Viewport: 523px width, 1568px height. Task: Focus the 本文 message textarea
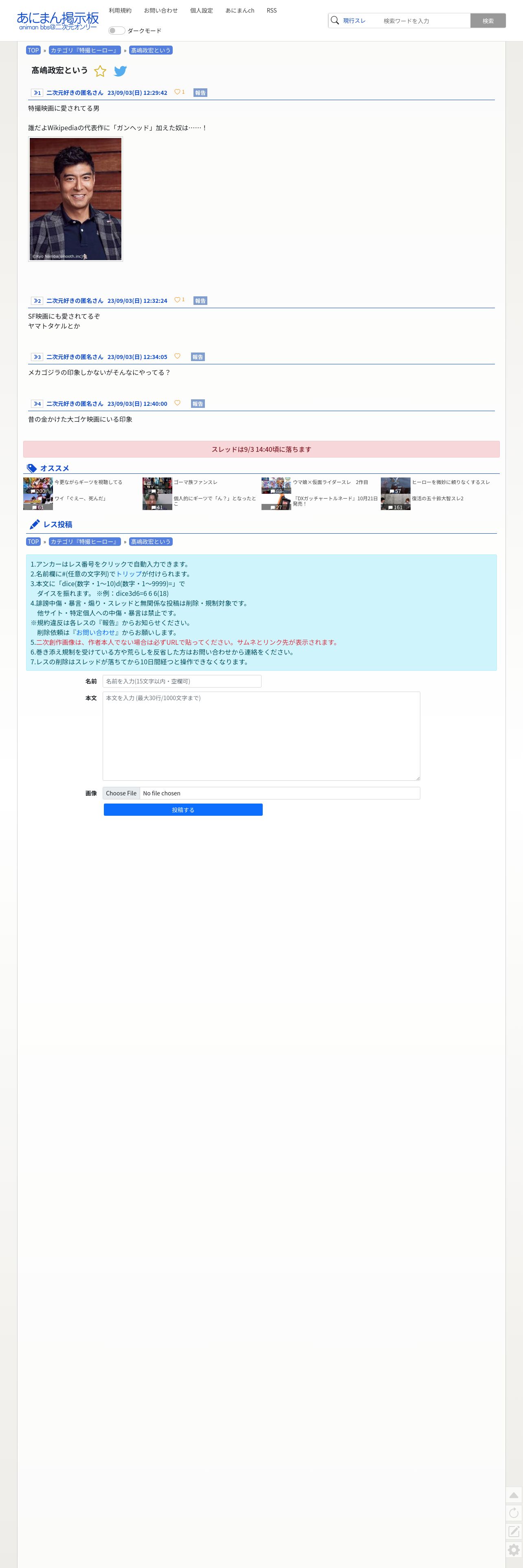coord(261,736)
